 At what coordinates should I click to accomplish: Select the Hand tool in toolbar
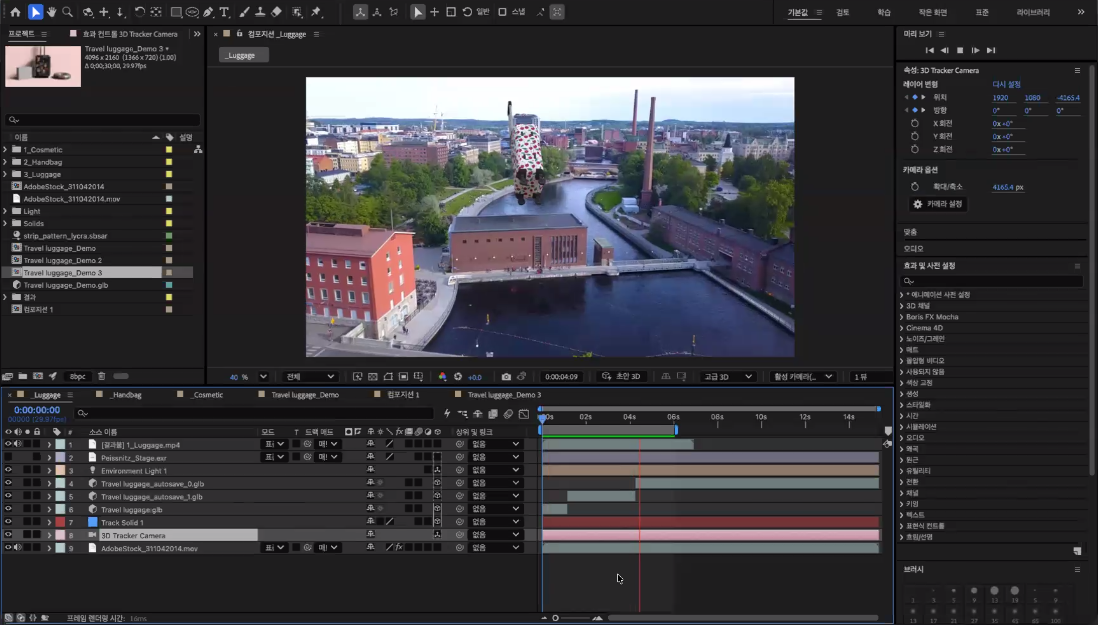click(51, 12)
